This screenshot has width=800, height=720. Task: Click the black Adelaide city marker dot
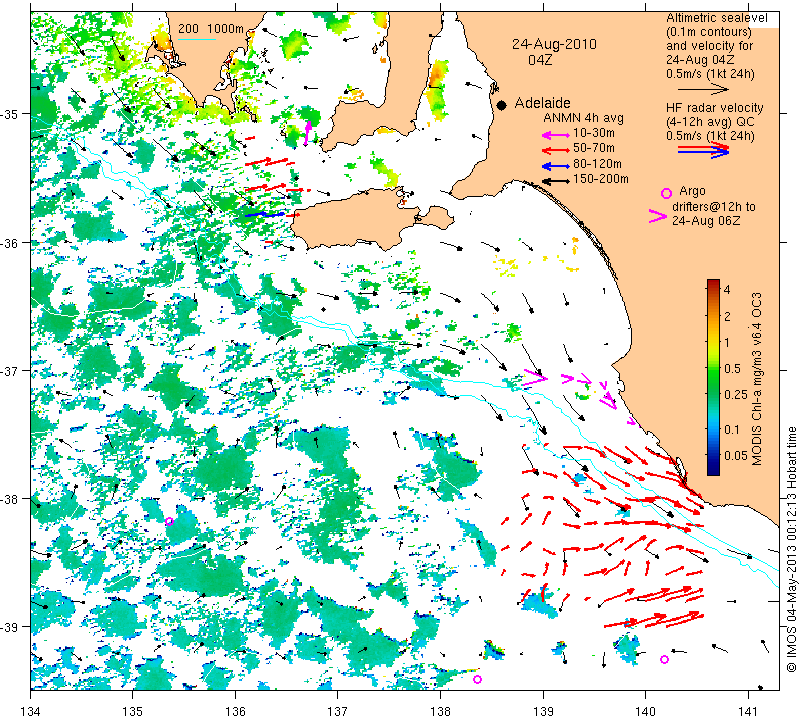click(502, 105)
